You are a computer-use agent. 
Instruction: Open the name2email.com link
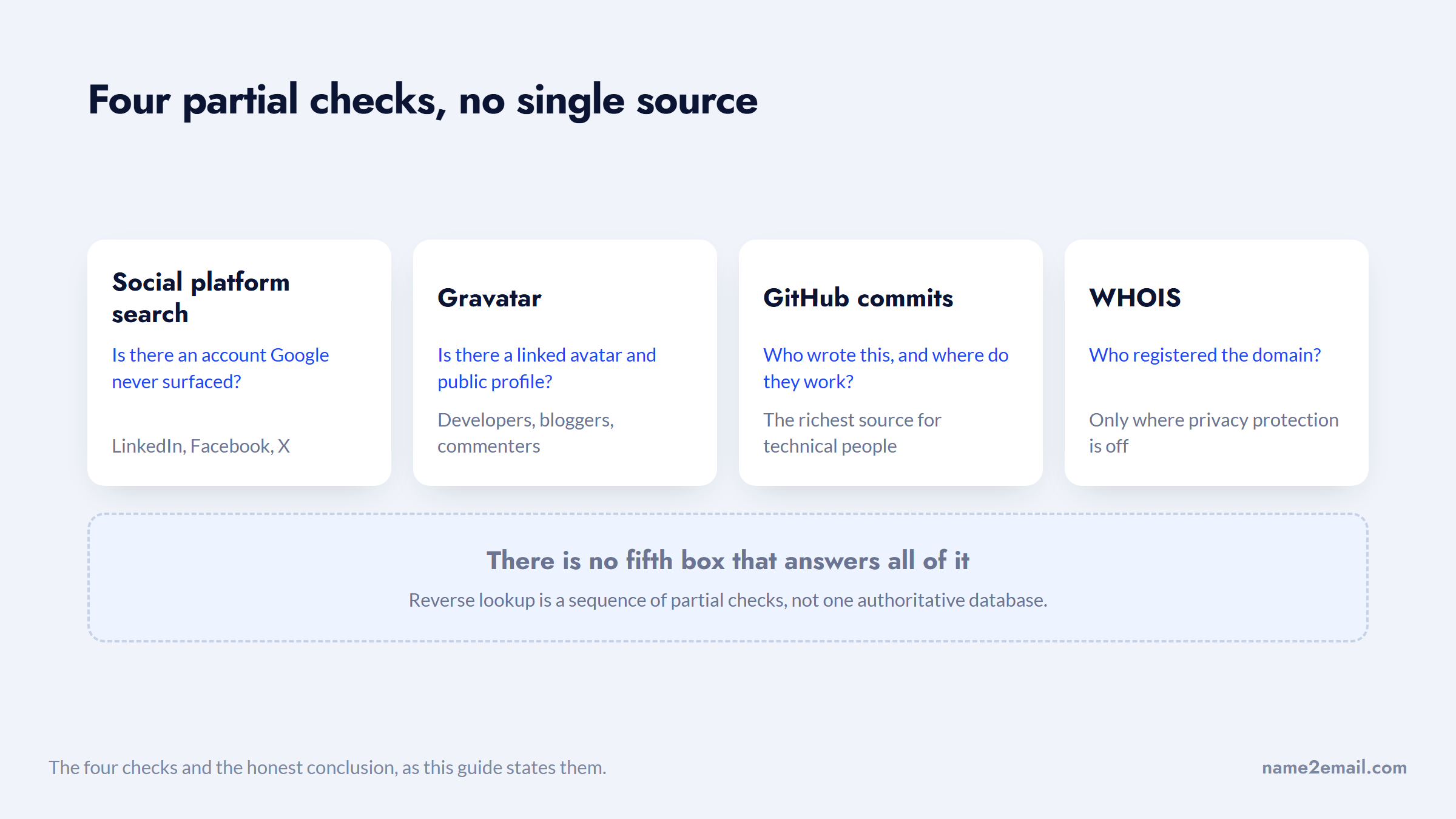point(1334,767)
